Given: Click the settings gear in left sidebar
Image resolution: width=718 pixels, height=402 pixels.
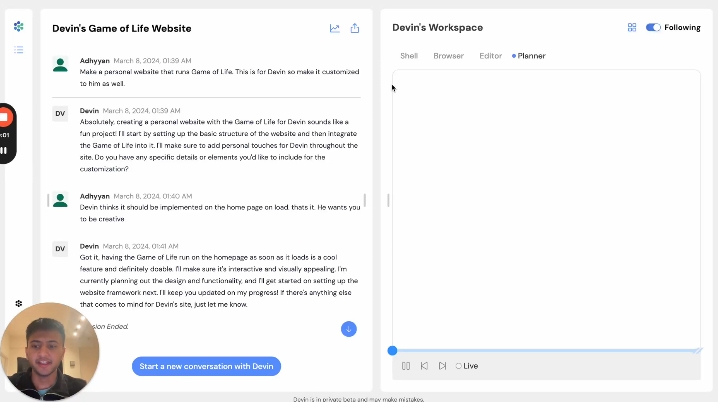Looking at the screenshot, I should tap(19, 303).
